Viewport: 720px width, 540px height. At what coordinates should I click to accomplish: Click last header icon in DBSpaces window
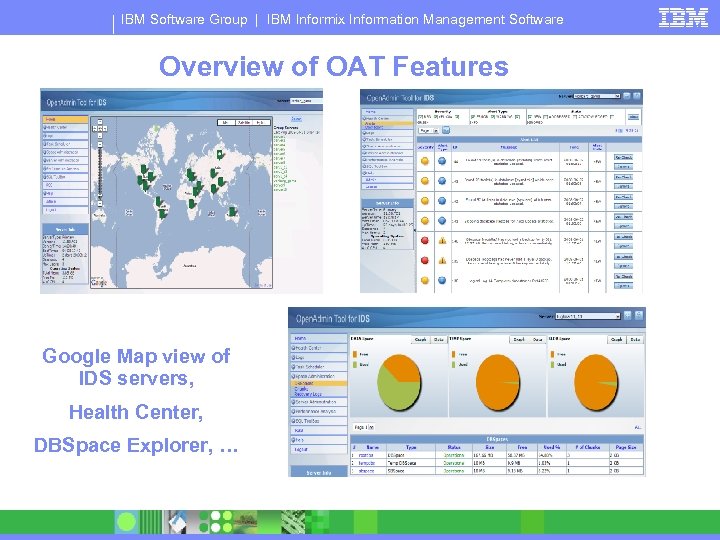638,315
